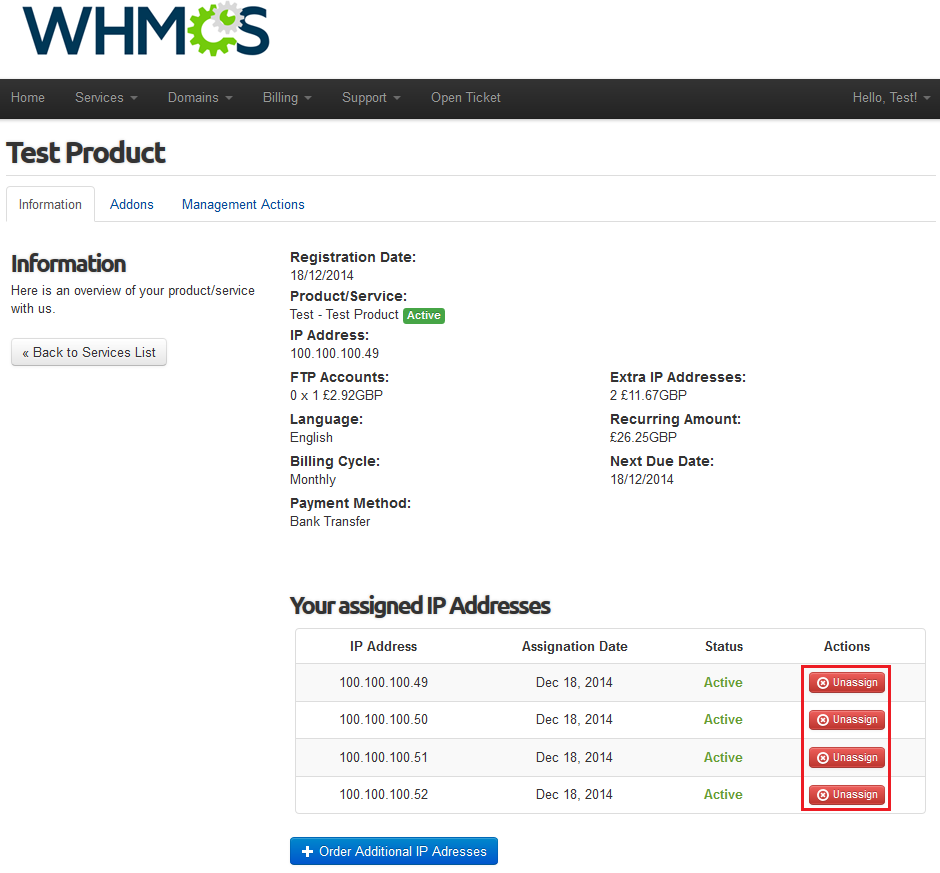Click Order Additional IP Adresses button
Viewport: 940px width, 873px height.
pos(393,851)
